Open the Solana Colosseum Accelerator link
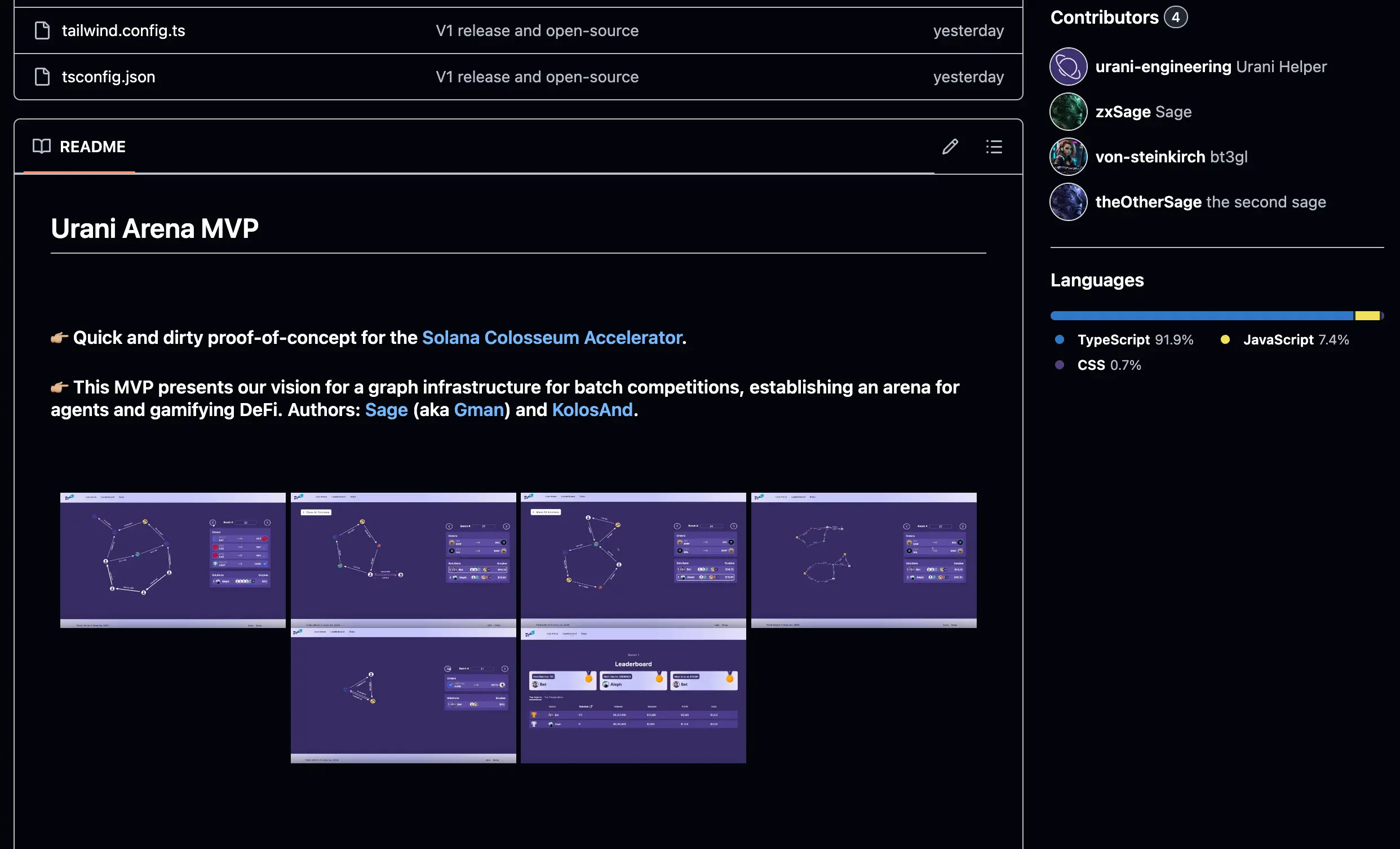Image resolution: width=1400 pixels, height=849 pixels. (x=552, y=338)
